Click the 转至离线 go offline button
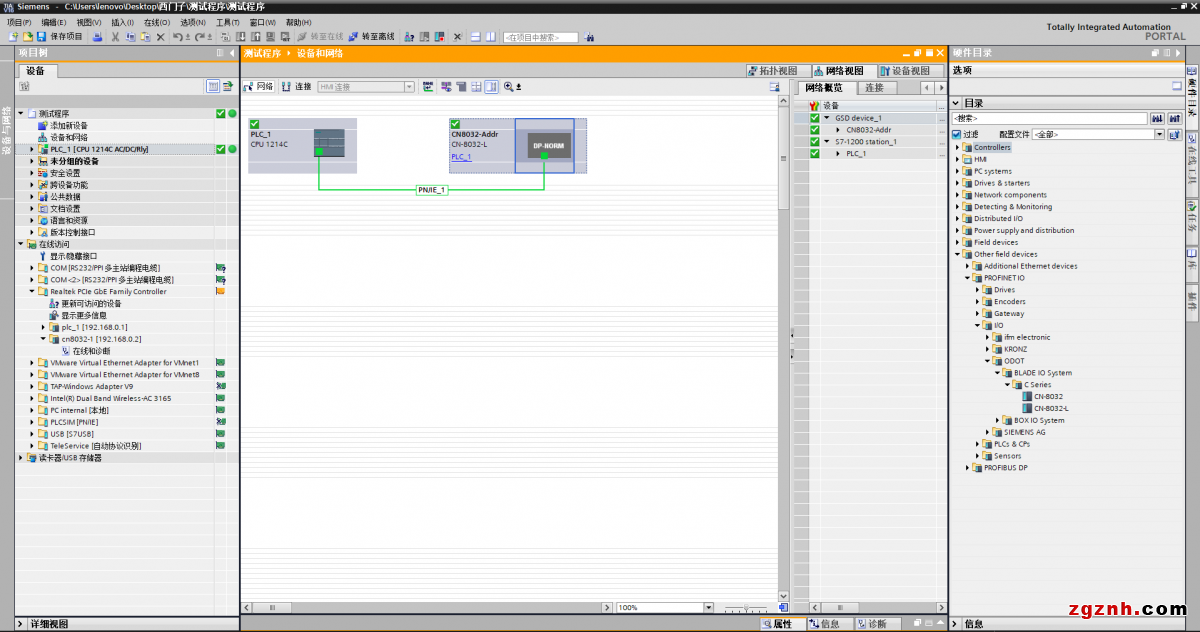Image resolution: width=1200 pixels, height=632 pixels. click(x=371, y=37)
